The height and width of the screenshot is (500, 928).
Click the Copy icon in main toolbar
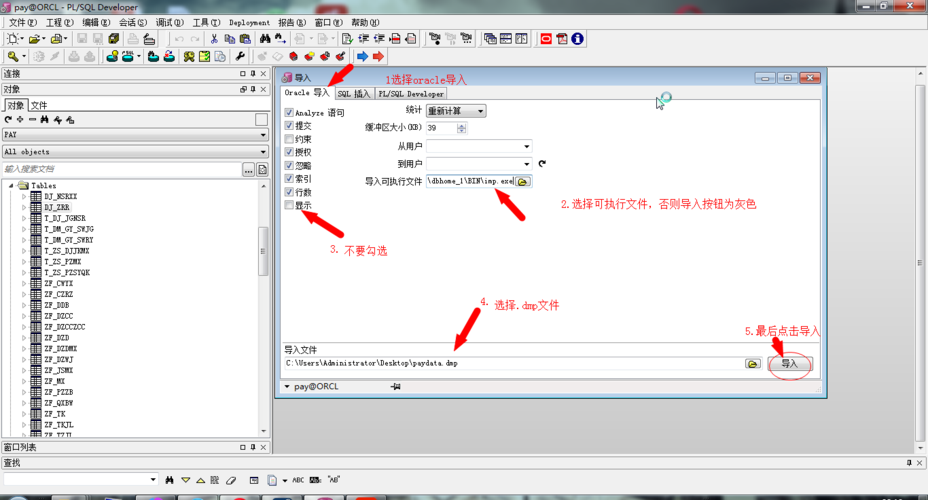(x=230, y=39)
